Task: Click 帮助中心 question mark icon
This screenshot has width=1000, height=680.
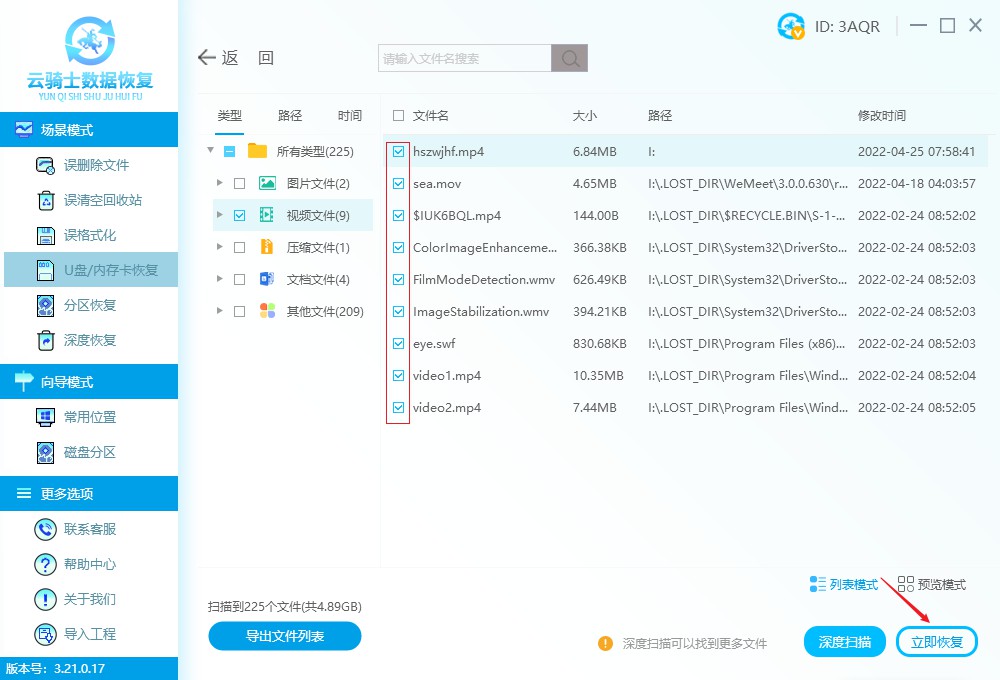Action: [45, 565]
